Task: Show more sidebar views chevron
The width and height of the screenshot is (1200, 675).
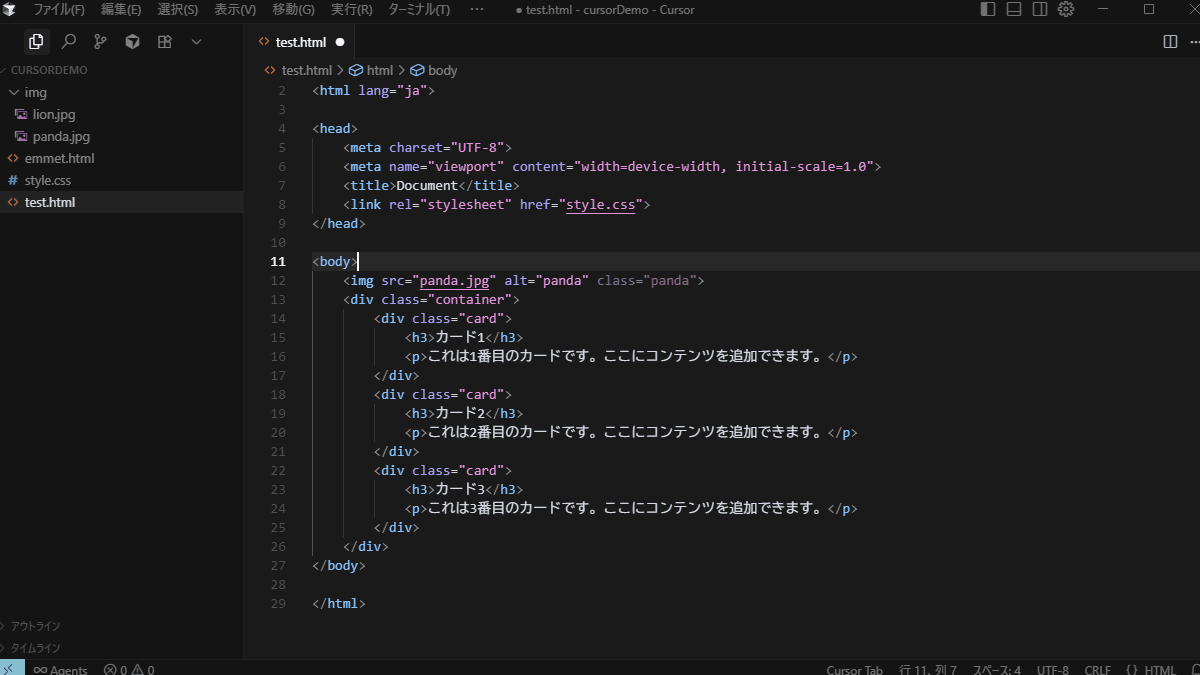Action: coord(196,42)
